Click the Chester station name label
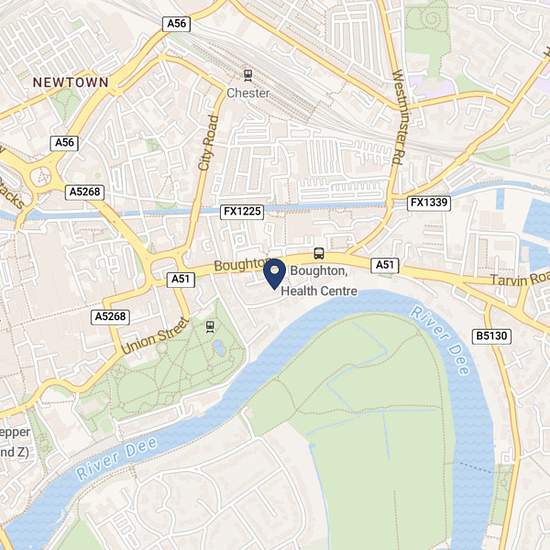Viewport: 550px width, 550px height. (248, 93)
